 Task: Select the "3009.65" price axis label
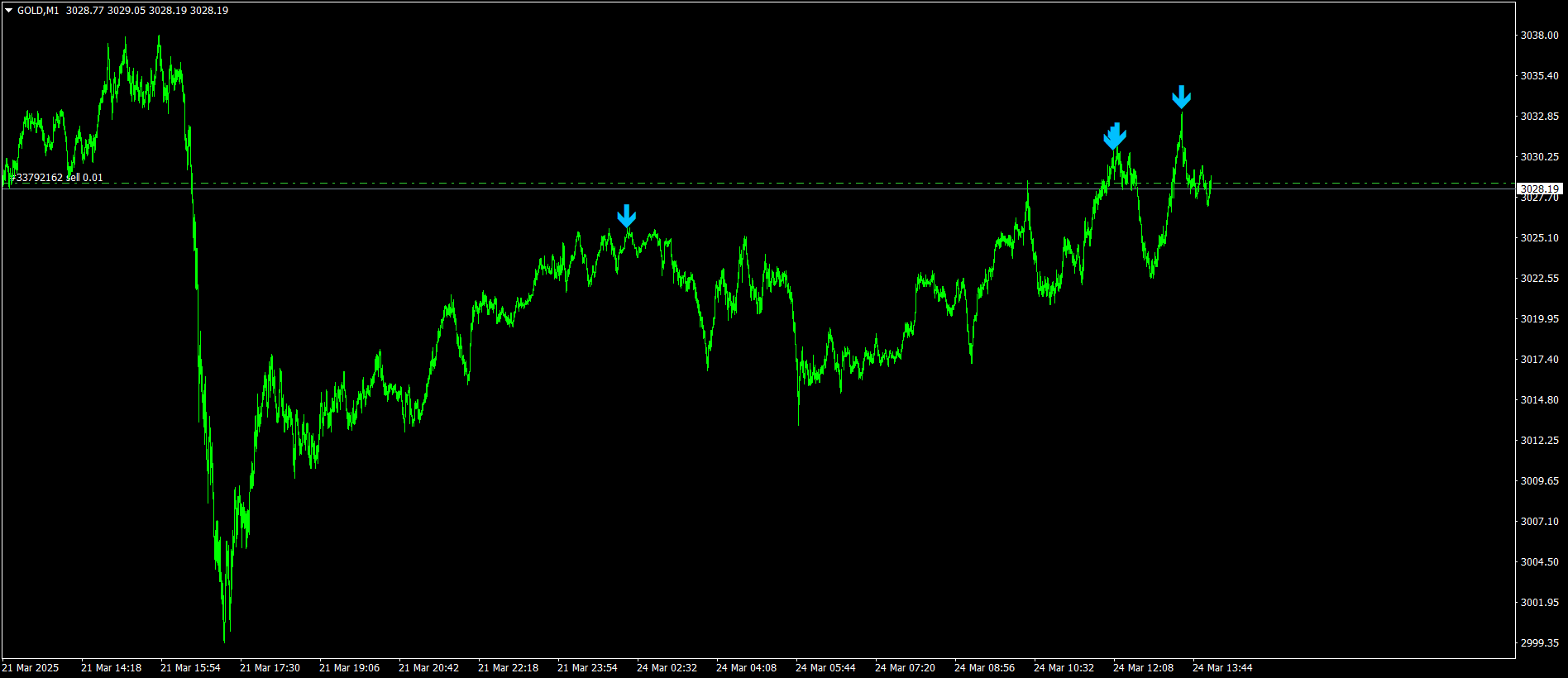tap(1540, 481)
